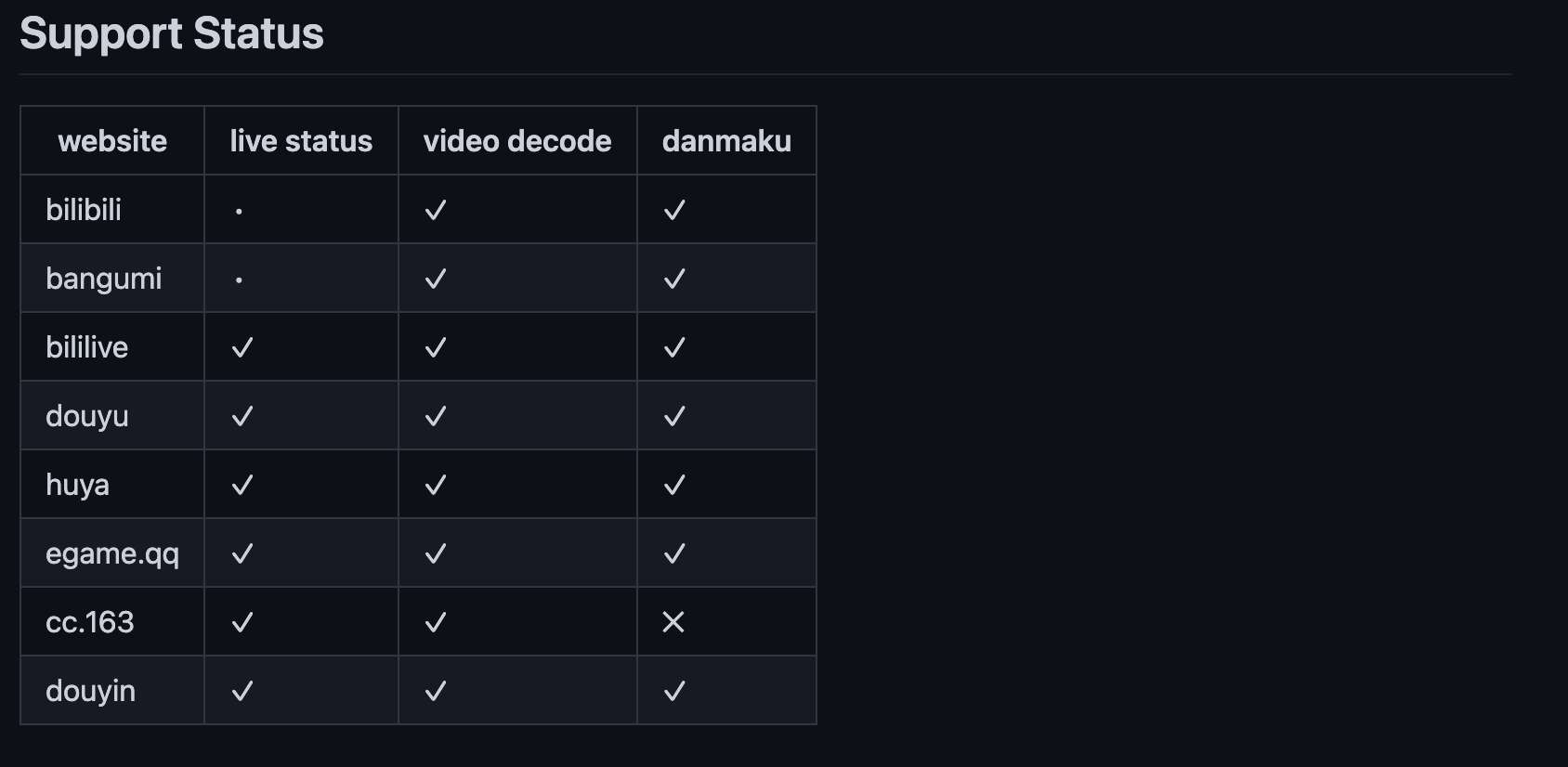Viewport: 1568px width, 767px height.
Task: Click the huya row label
Action: [x=78, y=485]
